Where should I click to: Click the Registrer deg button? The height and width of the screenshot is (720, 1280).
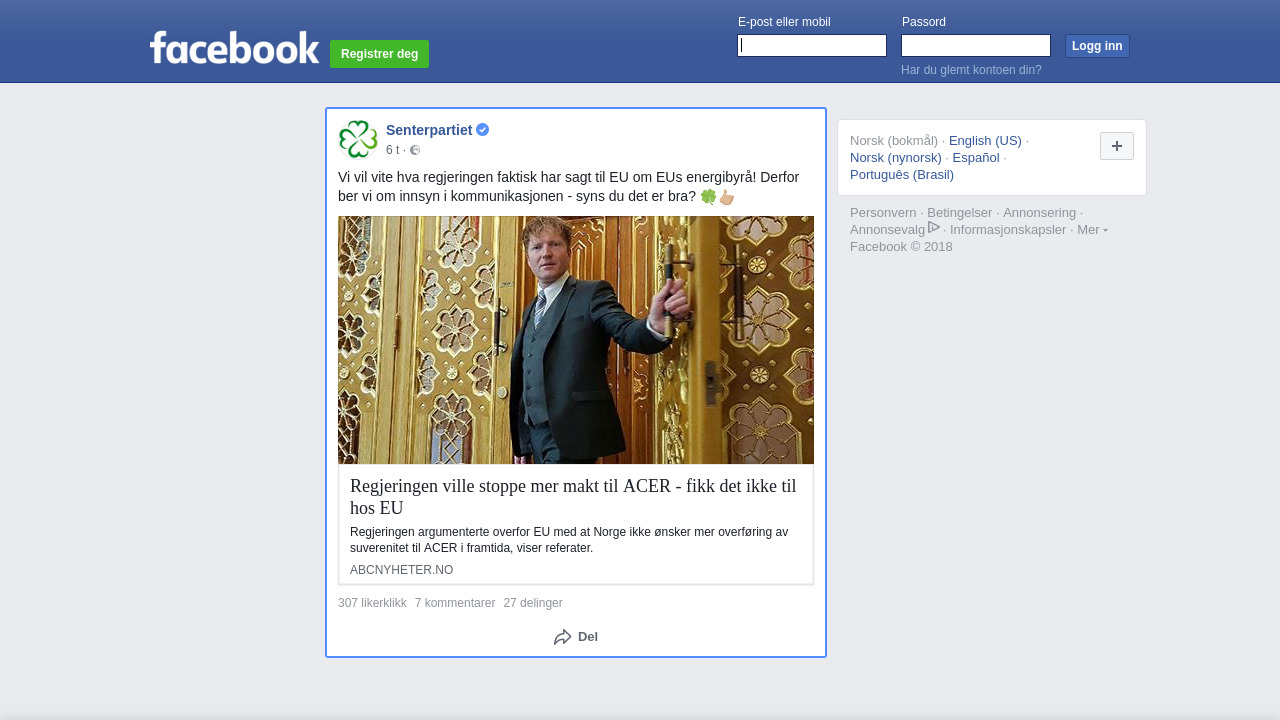379,54
